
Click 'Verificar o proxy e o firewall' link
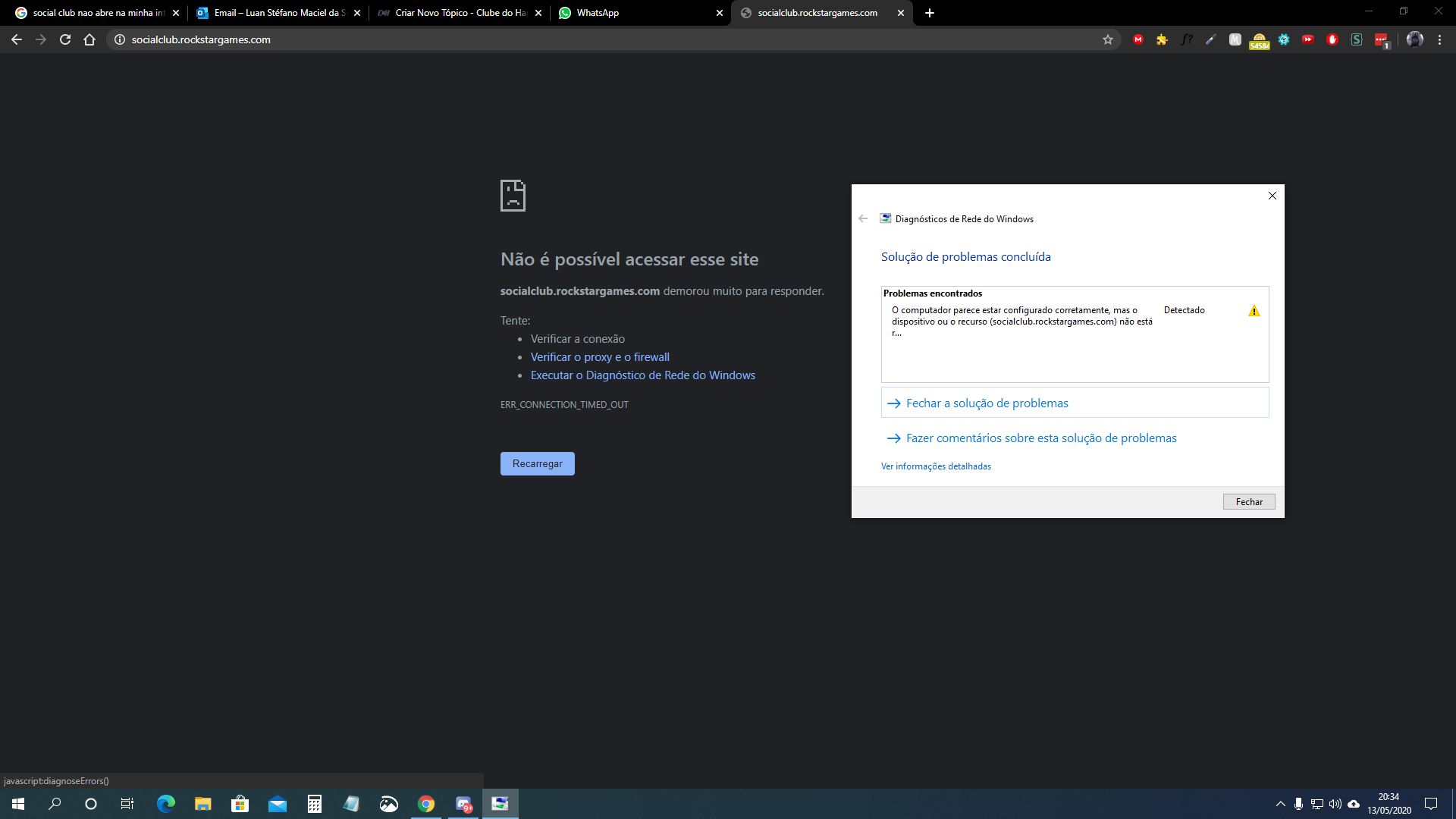(x=600, y=357)
